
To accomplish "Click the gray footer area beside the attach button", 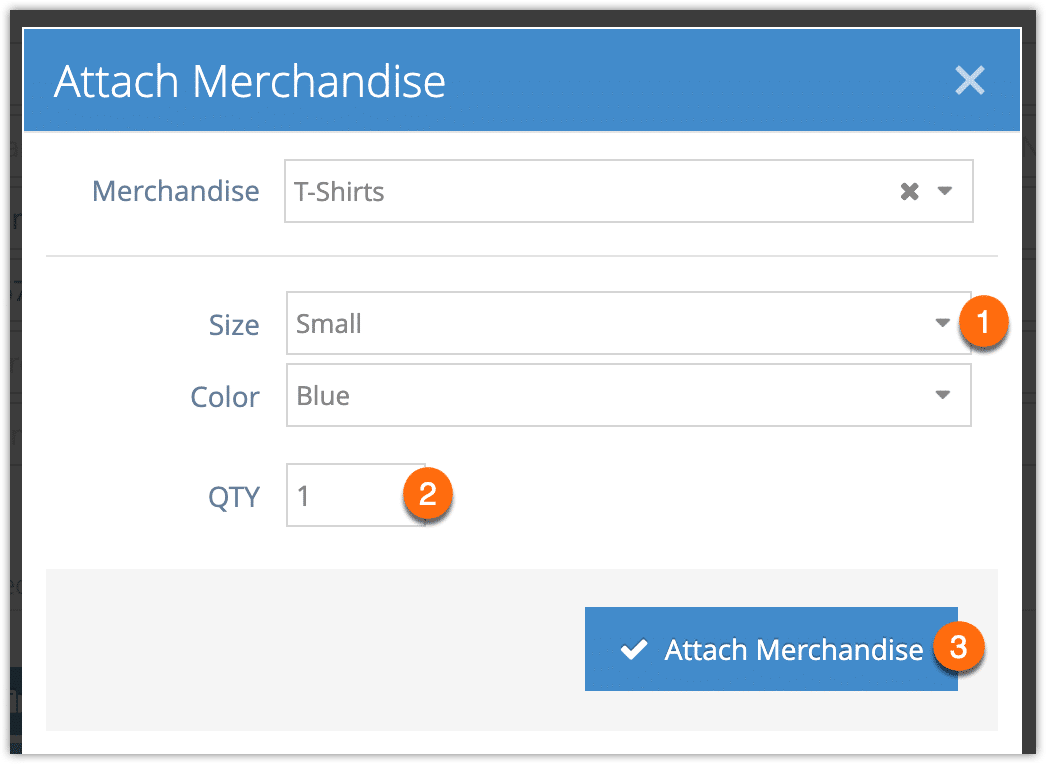I will [315, 649].
